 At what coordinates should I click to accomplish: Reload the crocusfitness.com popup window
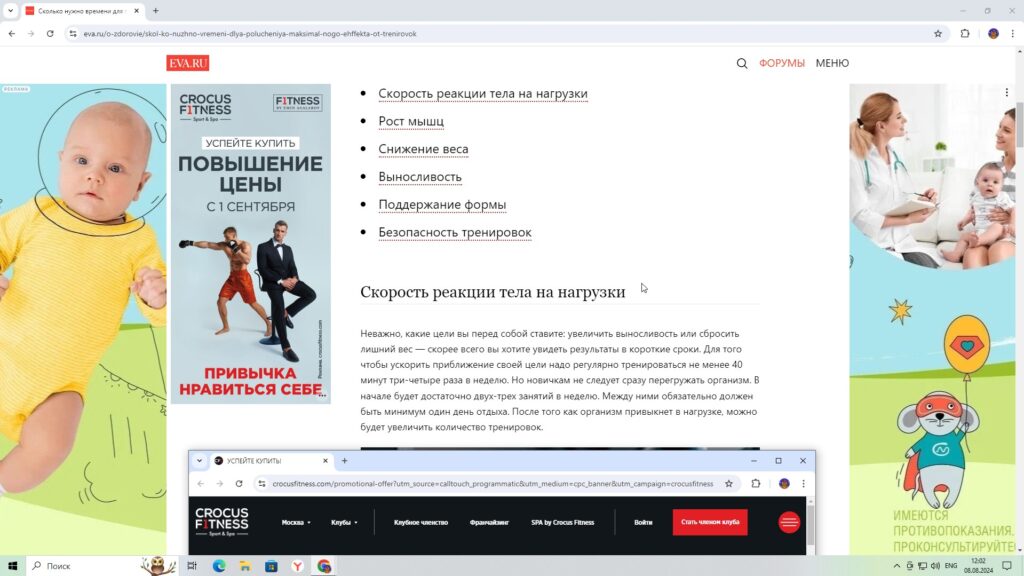pyautogui.click(x=239, y=483)
